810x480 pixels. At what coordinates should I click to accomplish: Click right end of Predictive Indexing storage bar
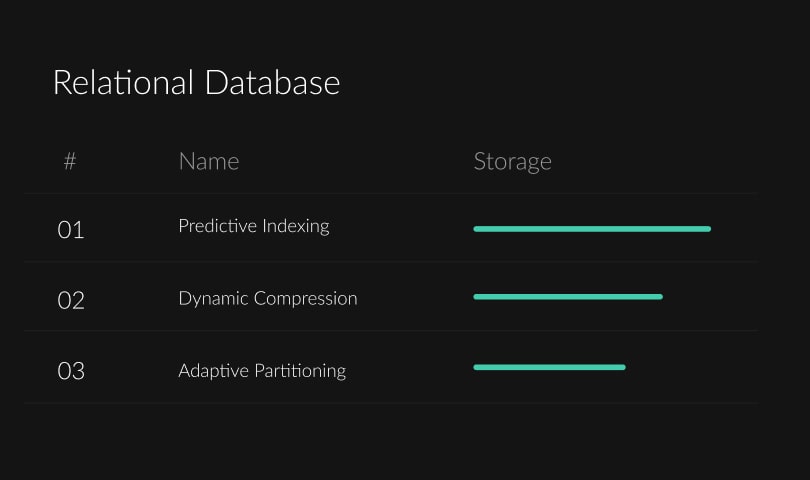pyautogui.click(x=707, y=229)
